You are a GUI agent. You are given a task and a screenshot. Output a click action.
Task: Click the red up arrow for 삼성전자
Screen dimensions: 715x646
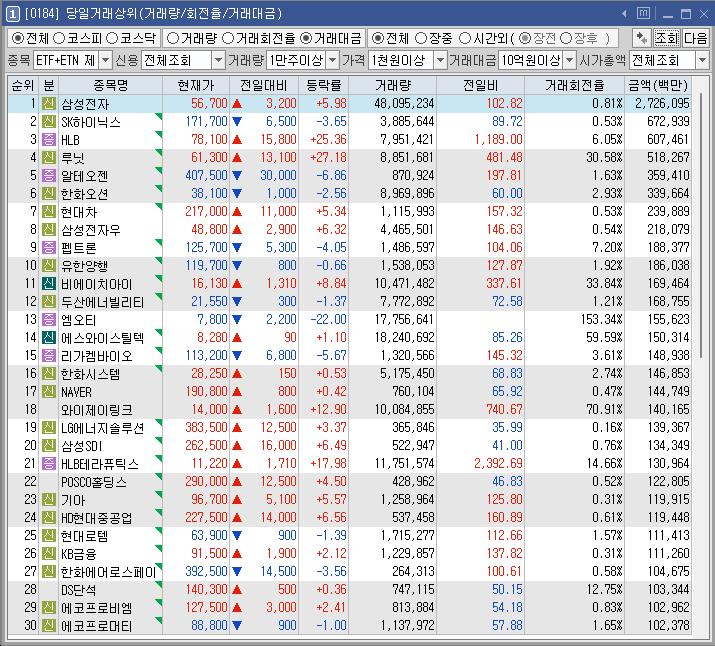click(x=237, y=104)
